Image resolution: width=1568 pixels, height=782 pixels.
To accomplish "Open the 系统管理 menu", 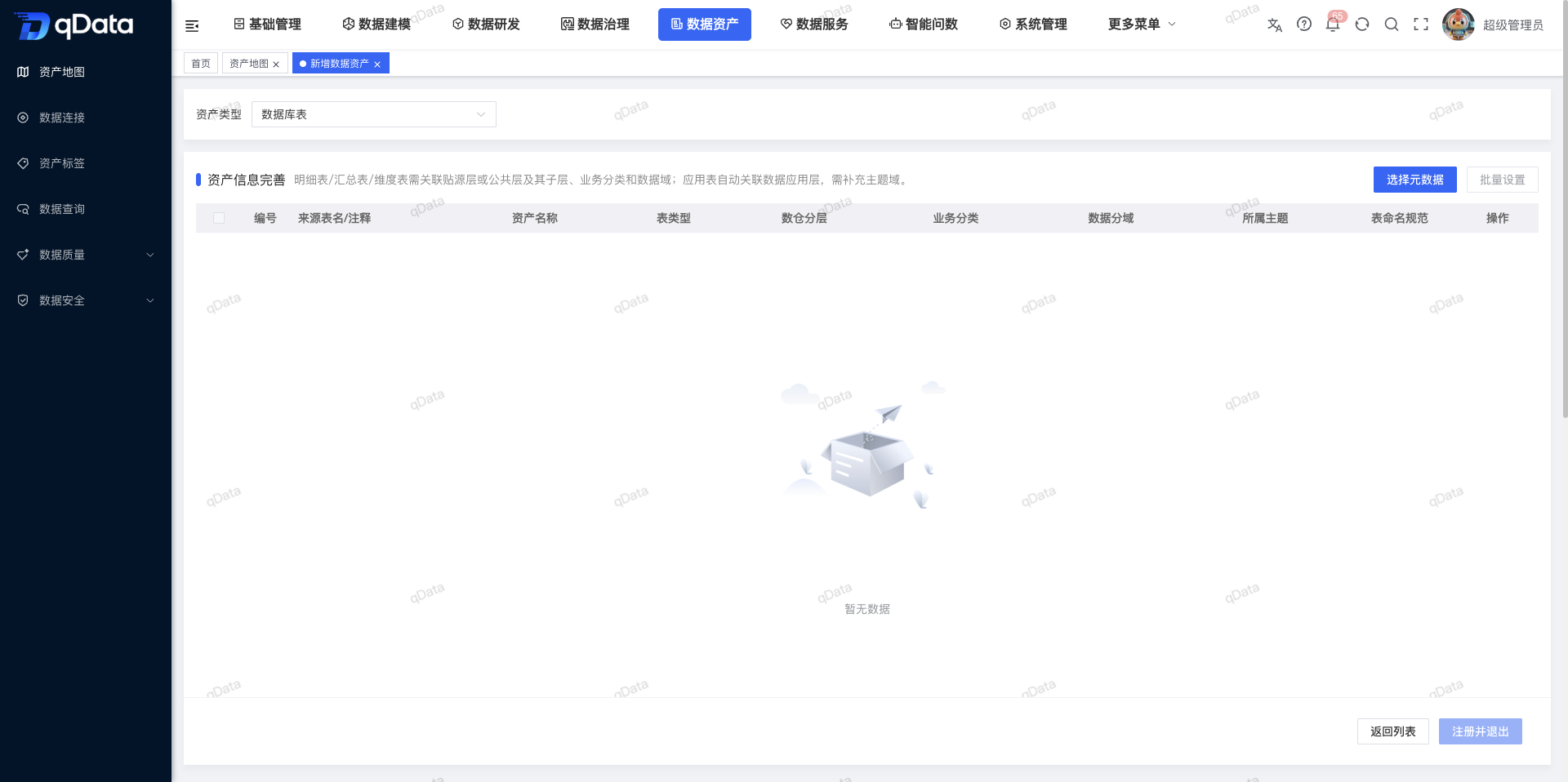I will 1033,24.
